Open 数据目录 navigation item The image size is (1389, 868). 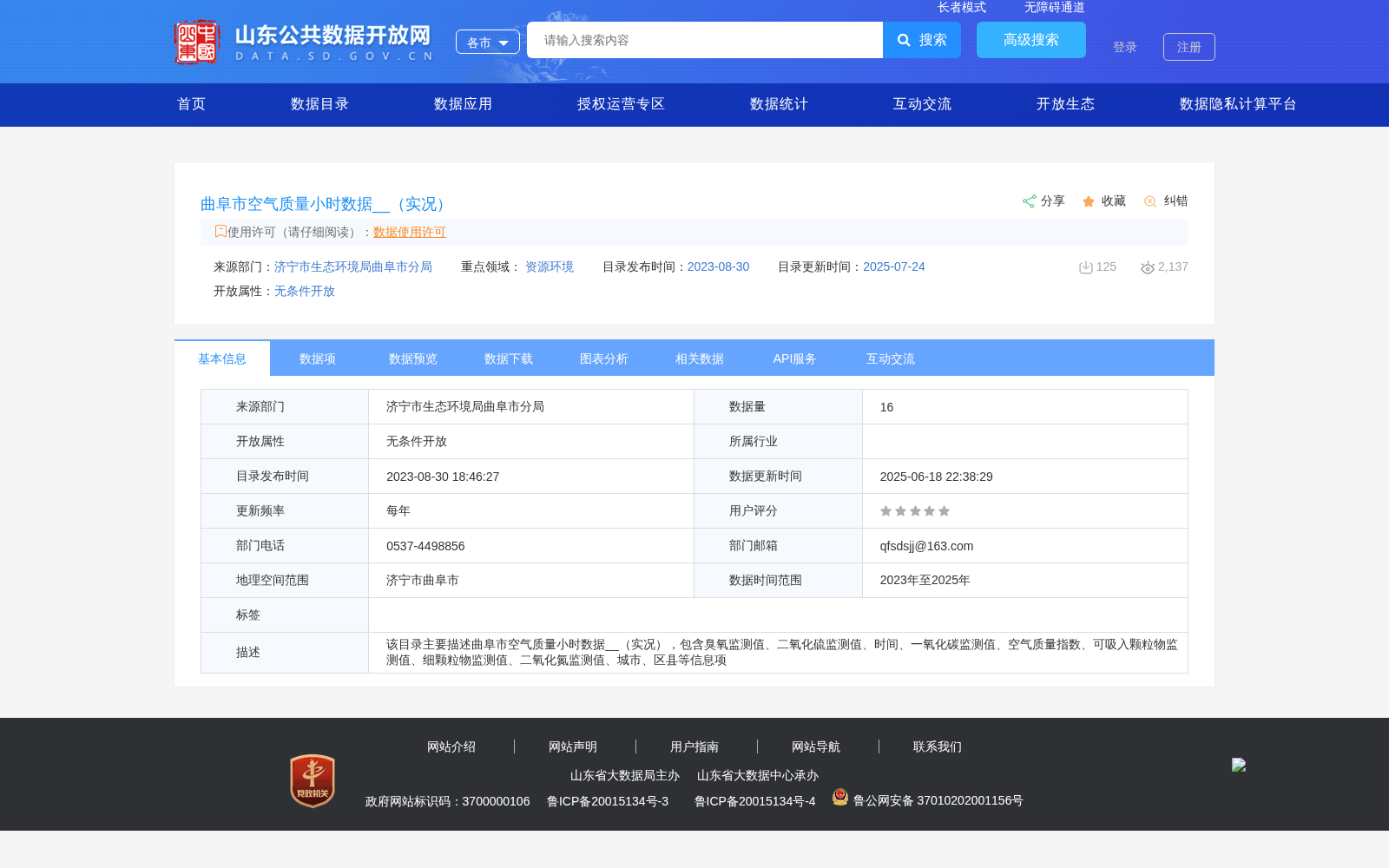point(319,104)
